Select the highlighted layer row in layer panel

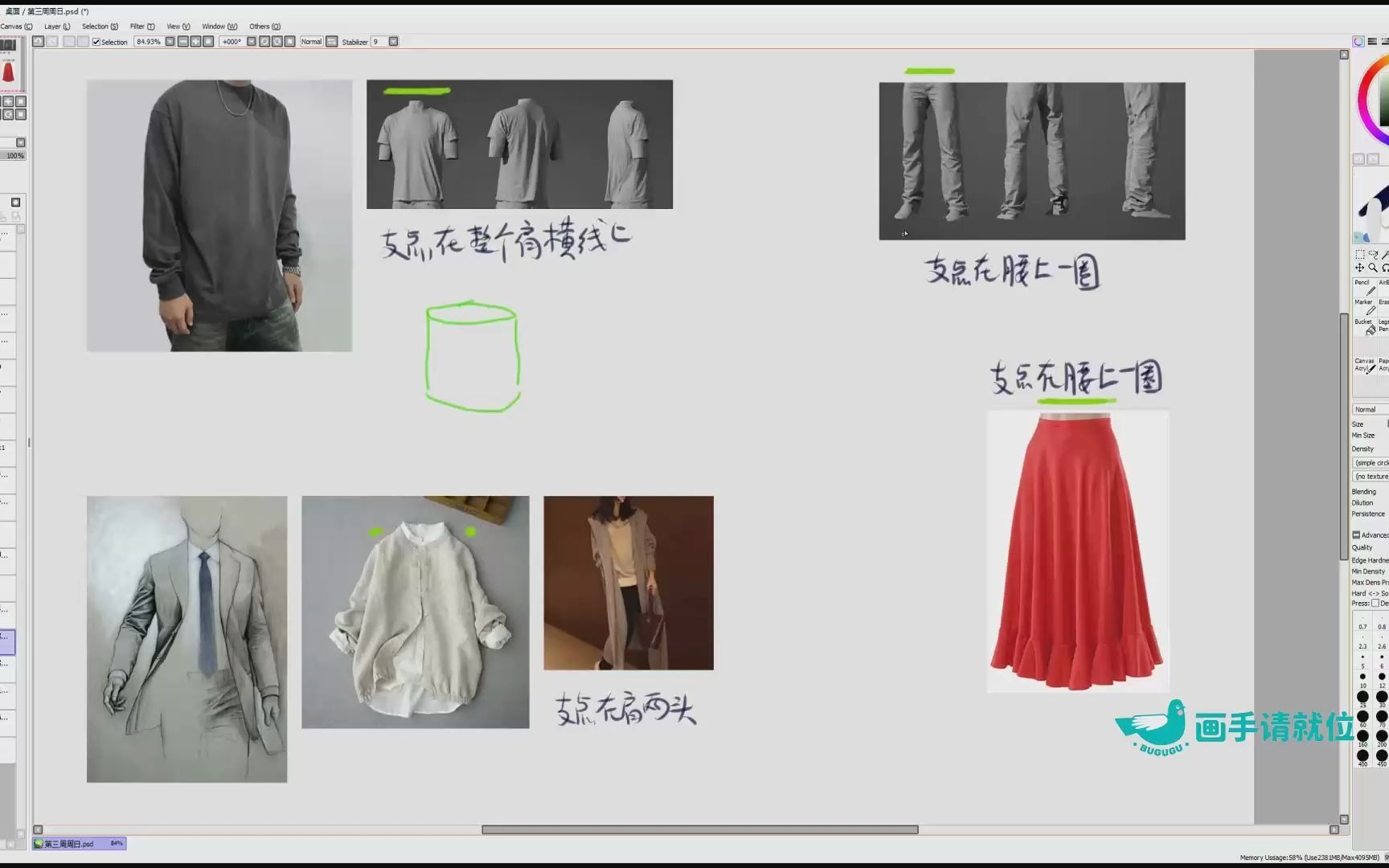click(7, 641)
